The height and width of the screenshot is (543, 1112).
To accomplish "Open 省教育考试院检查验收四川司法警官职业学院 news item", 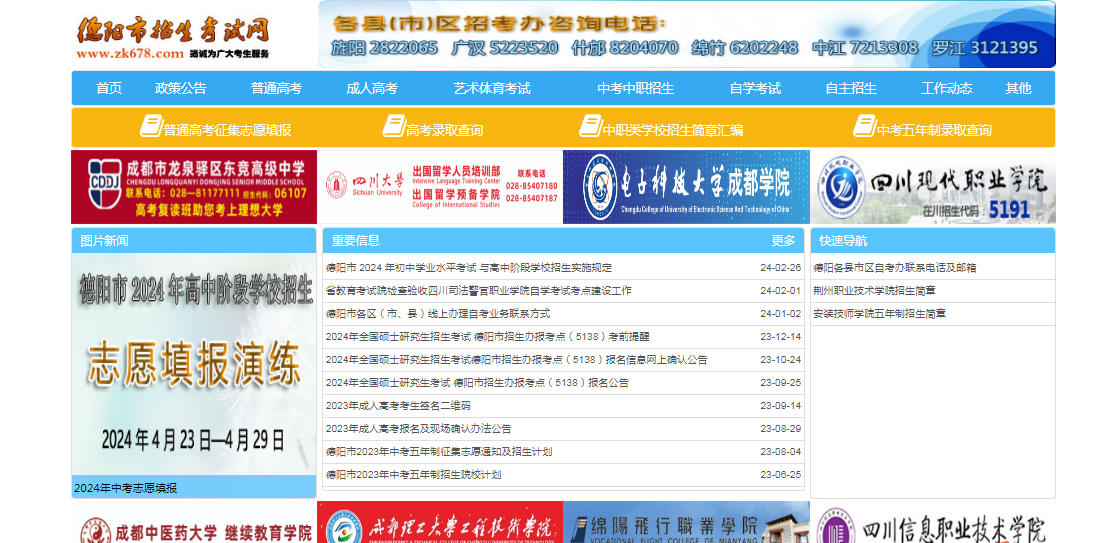I will [x=479, y=291].
